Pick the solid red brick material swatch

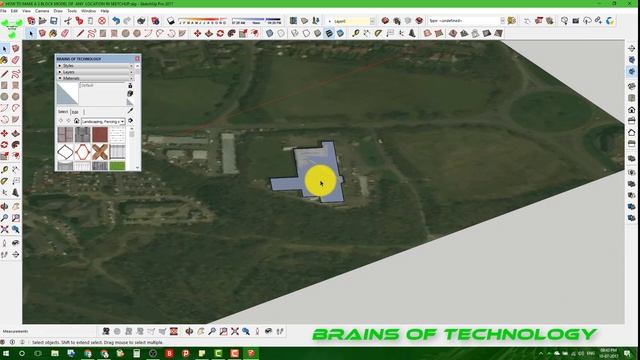pos(100,134)
